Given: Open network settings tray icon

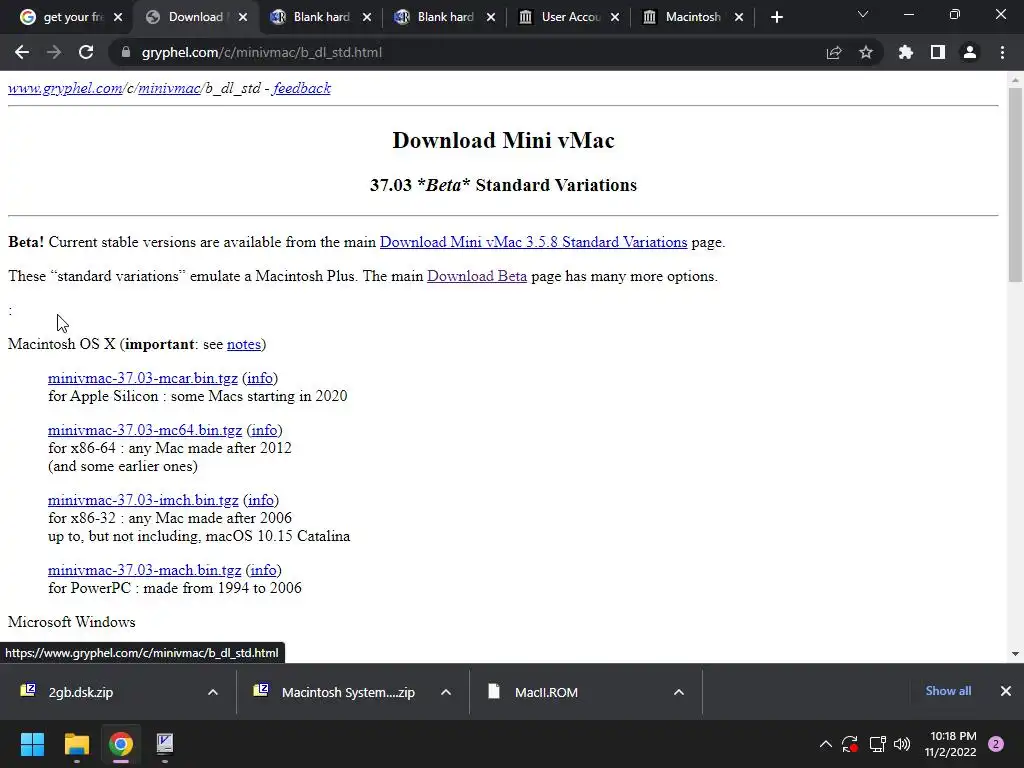Looking at the screenshot, I should click(x=877, y=744).
